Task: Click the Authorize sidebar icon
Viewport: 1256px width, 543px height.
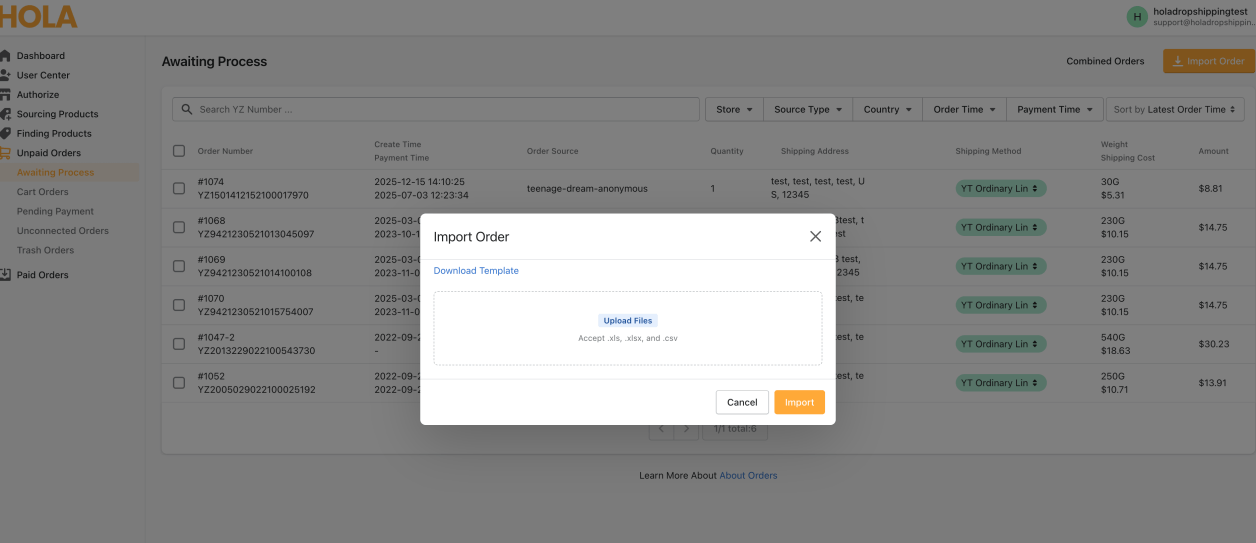Action: point(5,95)
